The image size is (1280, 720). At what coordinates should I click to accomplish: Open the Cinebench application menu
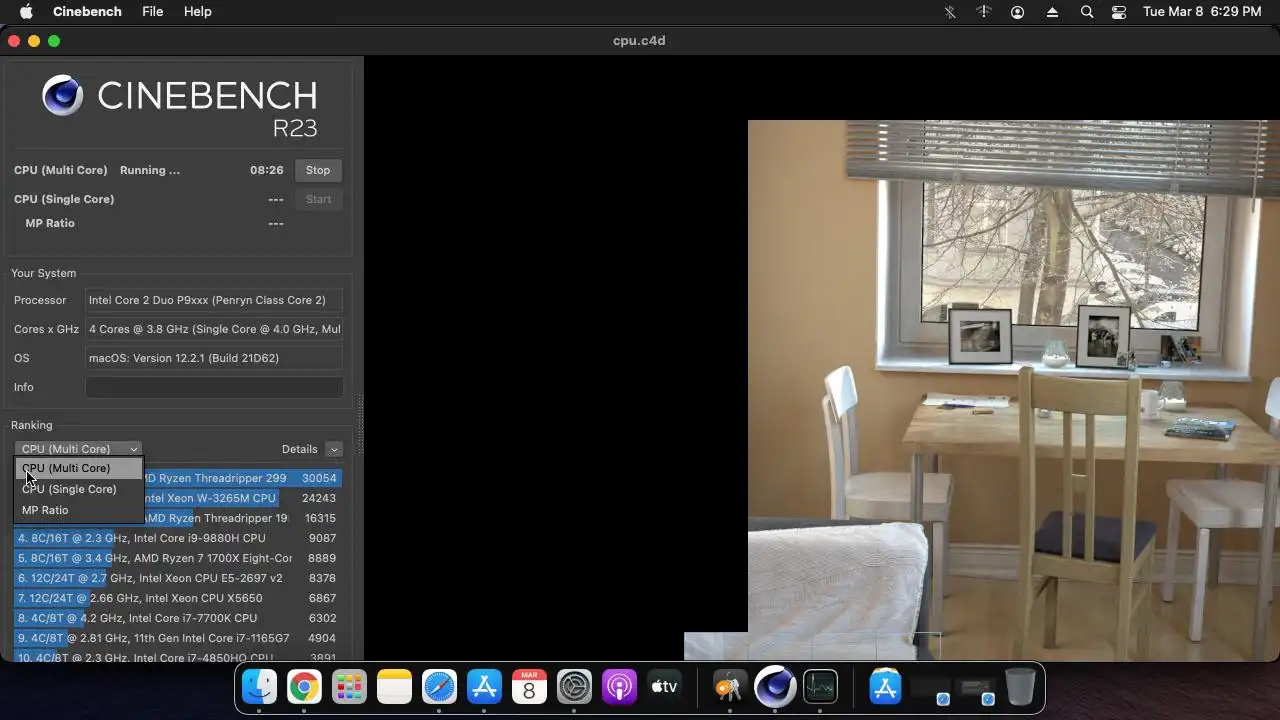[86, 12]
